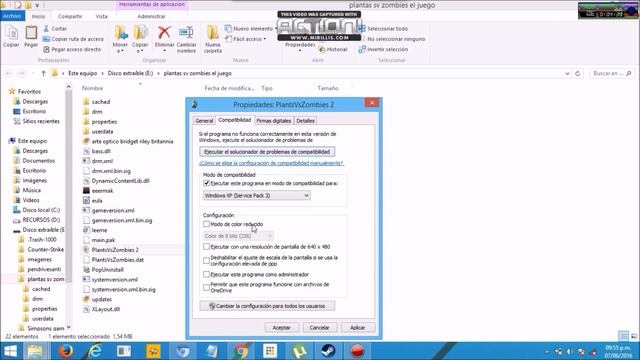This screenshot has width=640, height=360.
Task: Sort by the Nombre column header
Action: (92, 88)
